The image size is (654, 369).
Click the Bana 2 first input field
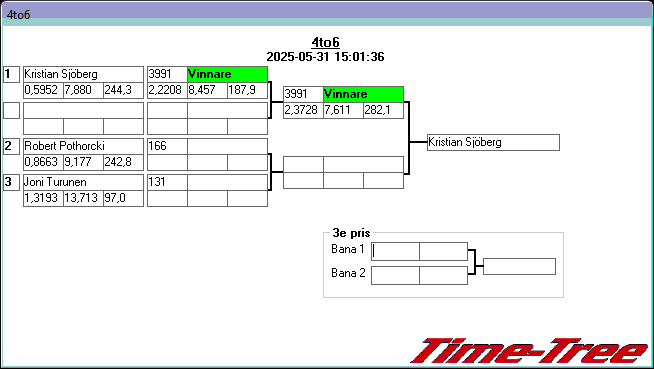[x=395, y=276]
